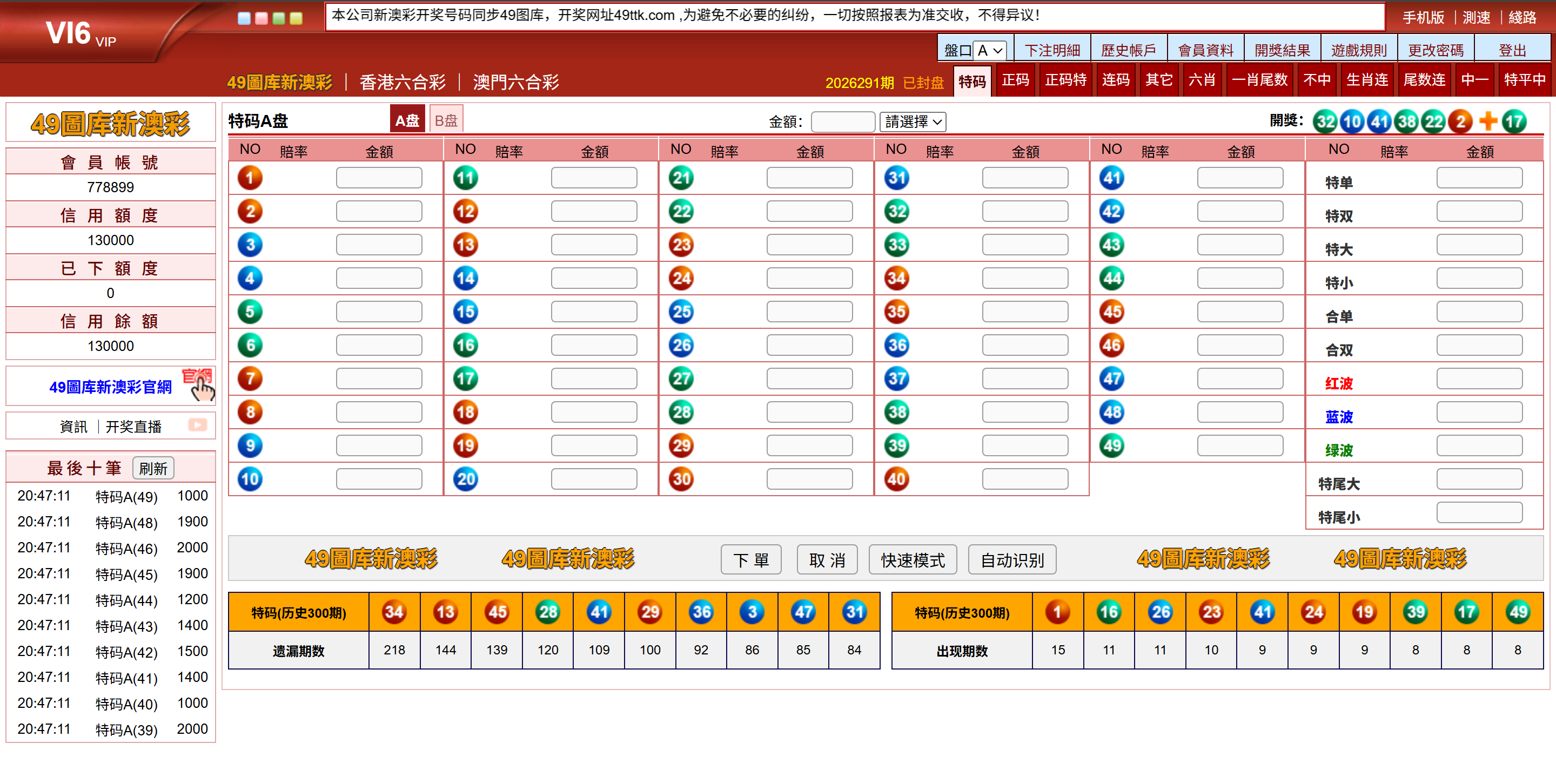Select the B盘 tab
The image size is (1556, 784).
click(446, 120)
